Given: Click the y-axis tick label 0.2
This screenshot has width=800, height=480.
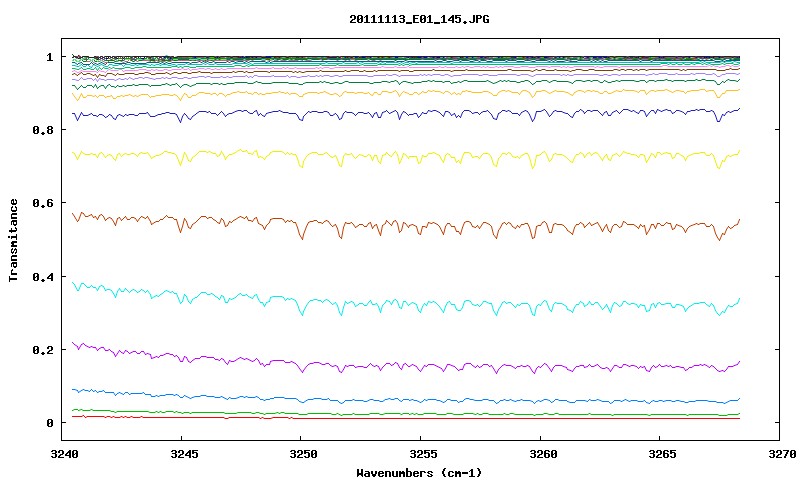Looking at the screenshot, I should [x=42, y=350].
